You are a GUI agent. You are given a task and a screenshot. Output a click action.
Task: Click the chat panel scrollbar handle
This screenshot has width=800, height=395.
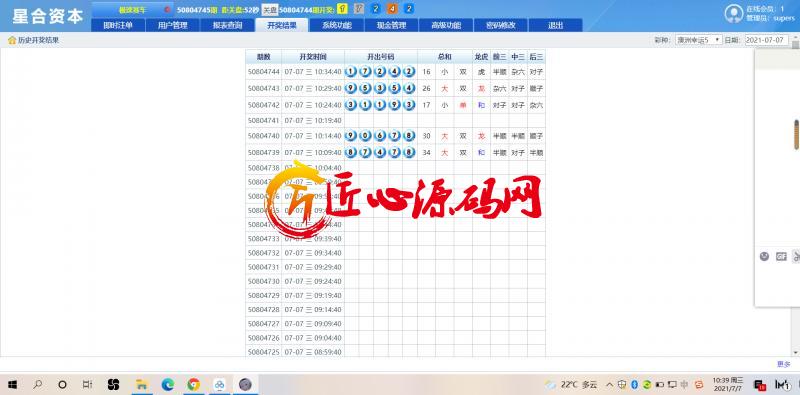796,135
